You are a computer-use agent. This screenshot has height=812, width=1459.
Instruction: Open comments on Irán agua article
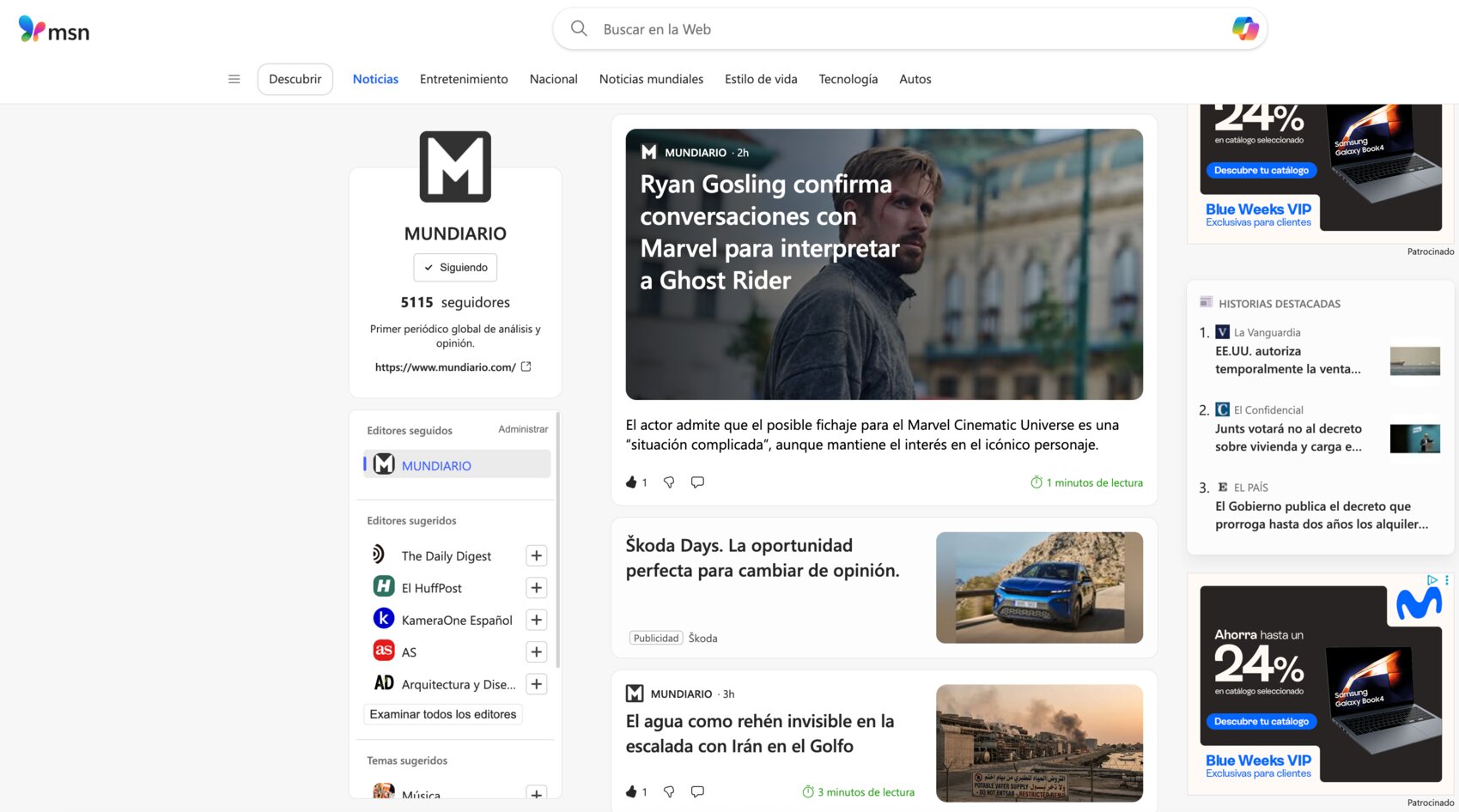(x=697, y=791)
